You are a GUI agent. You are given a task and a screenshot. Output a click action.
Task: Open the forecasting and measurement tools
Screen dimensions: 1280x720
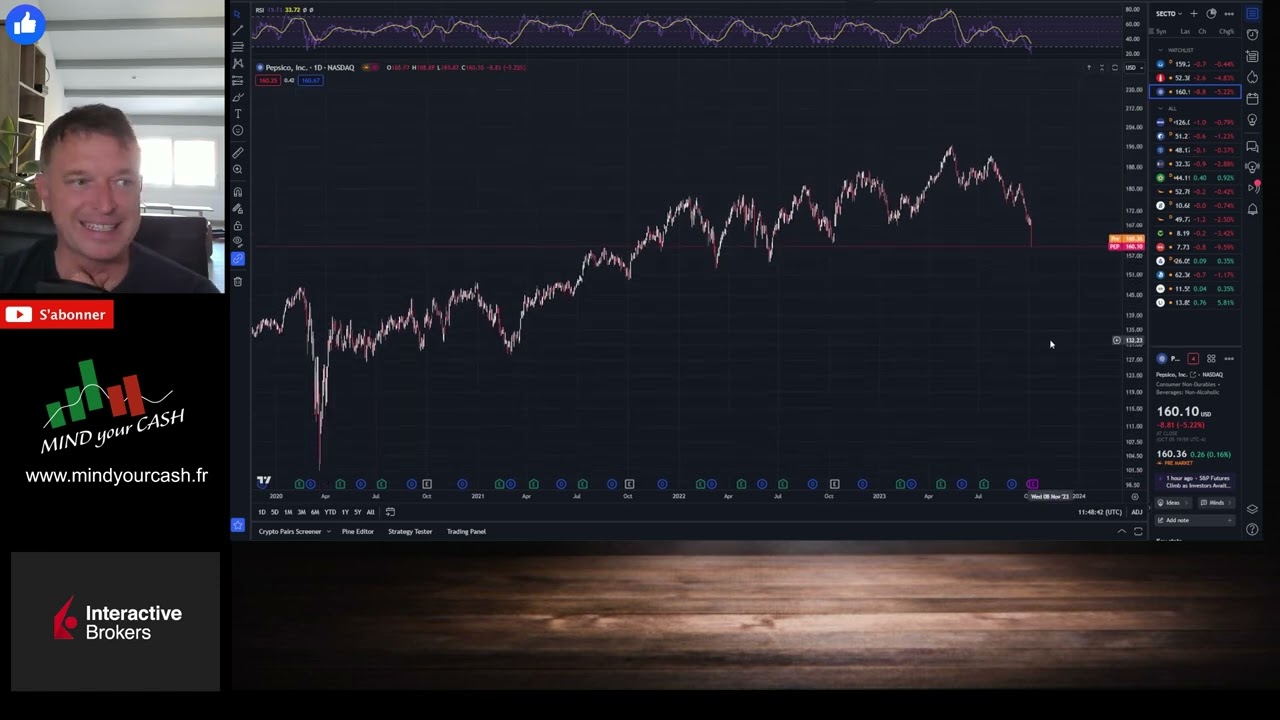[237, 80]
